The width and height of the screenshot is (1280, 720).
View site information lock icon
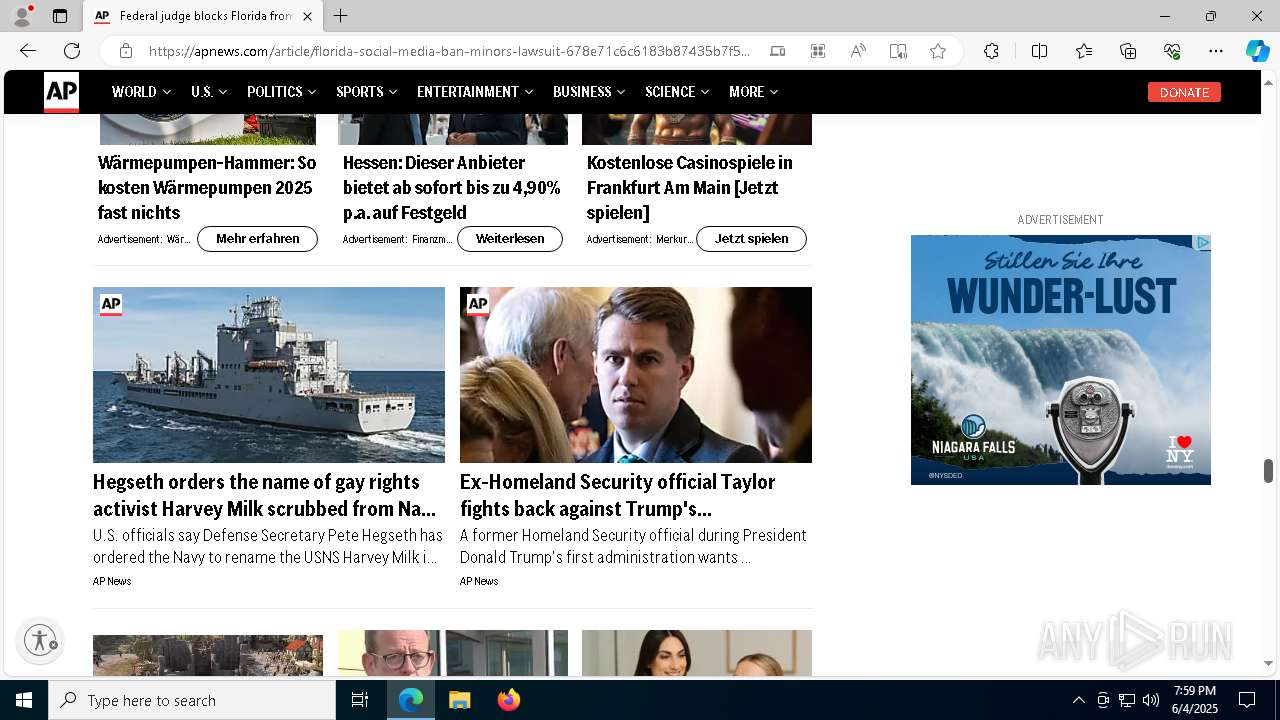(x=126, y=51)
